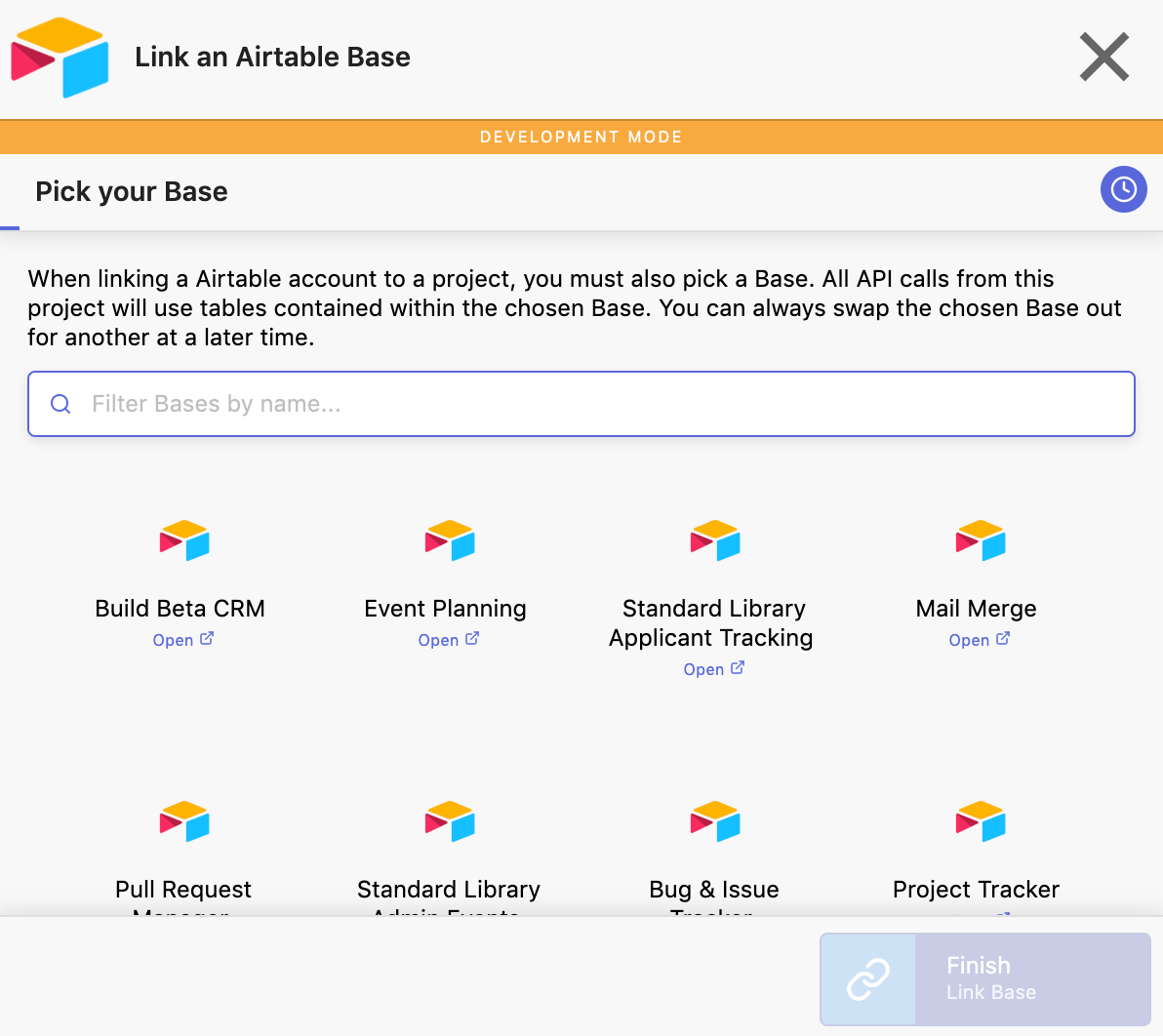Click the Event Planning name

click(x=445, y=609)
